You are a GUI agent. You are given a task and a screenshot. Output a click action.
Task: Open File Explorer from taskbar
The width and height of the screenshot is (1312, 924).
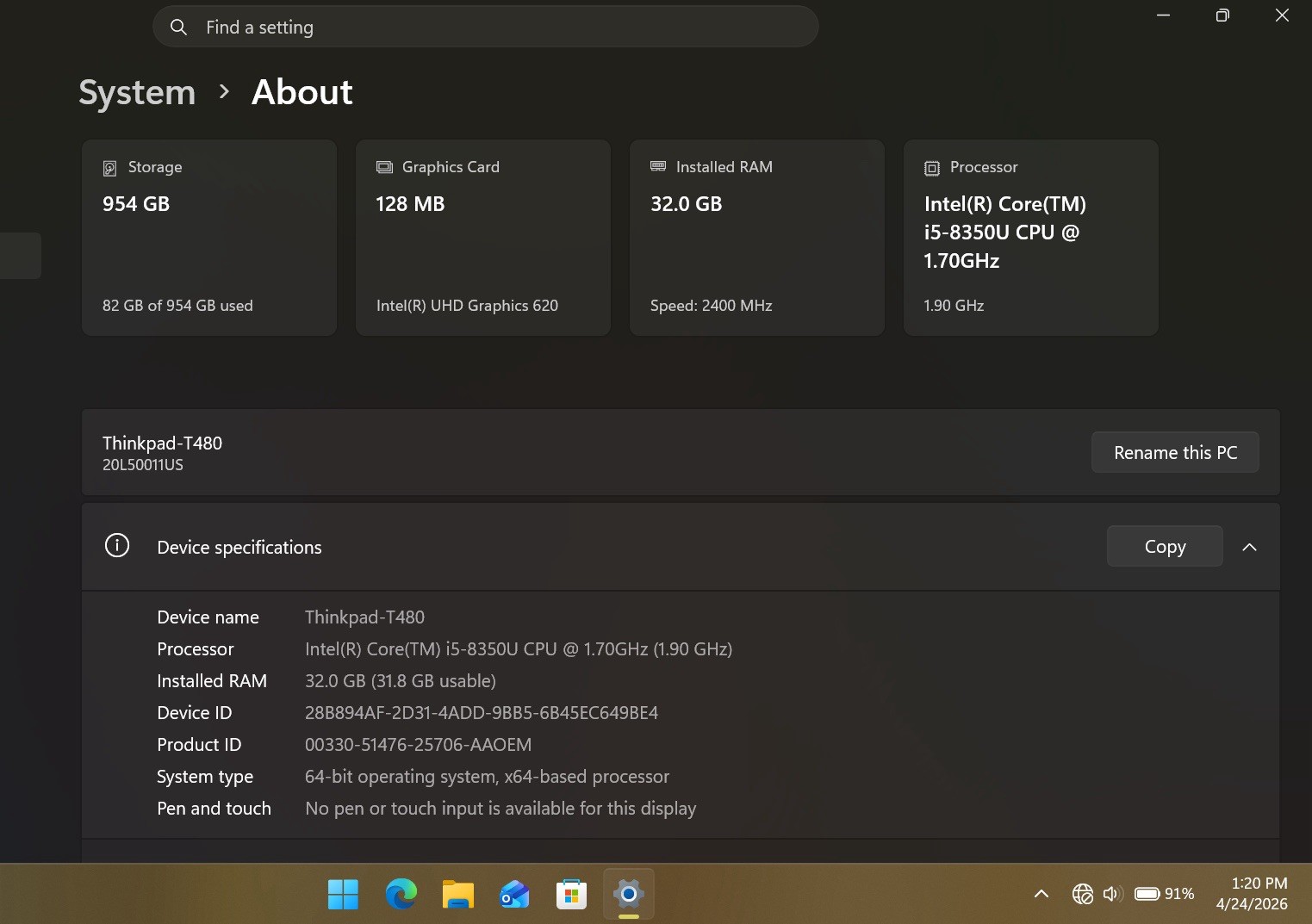click(457, 894)
